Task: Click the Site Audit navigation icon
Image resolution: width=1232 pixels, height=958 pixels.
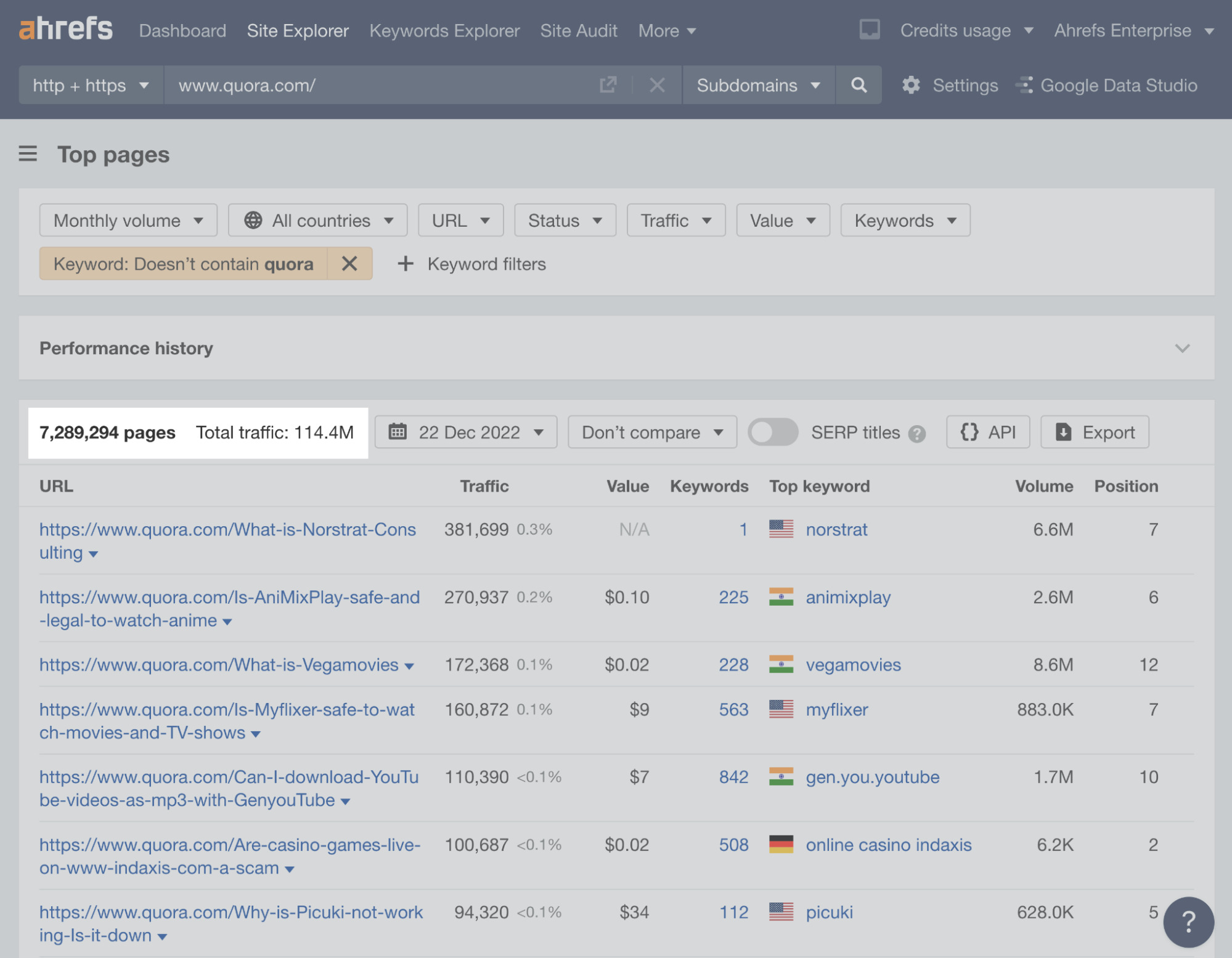Action: [579, 29]
